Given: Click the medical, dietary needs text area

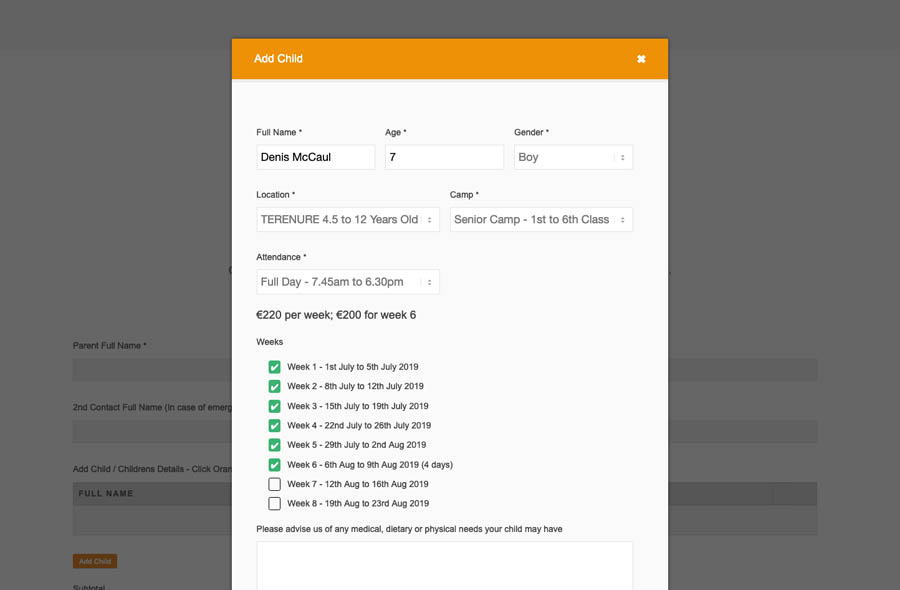Looking at the screenshot, I should point(444,565).
